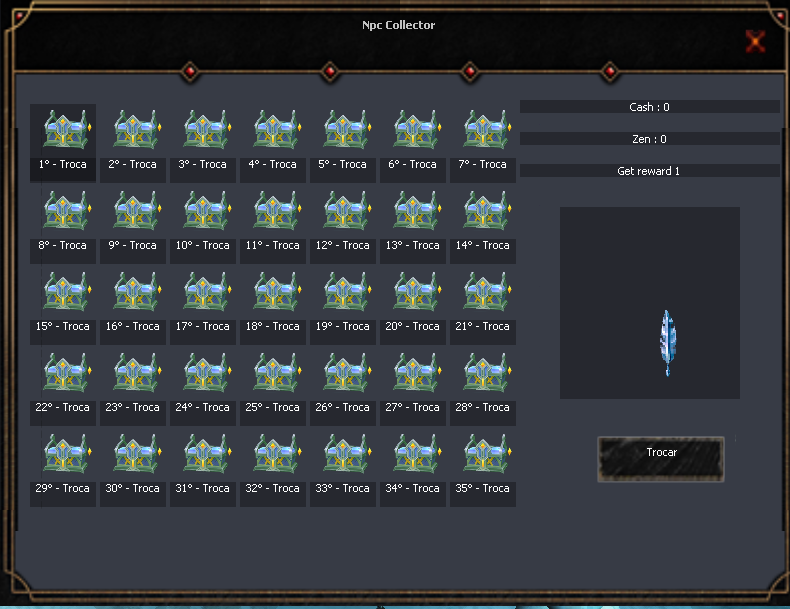Pick the 34° - Troca label
This screenshot has width=790, height=609.
[413, 488]
